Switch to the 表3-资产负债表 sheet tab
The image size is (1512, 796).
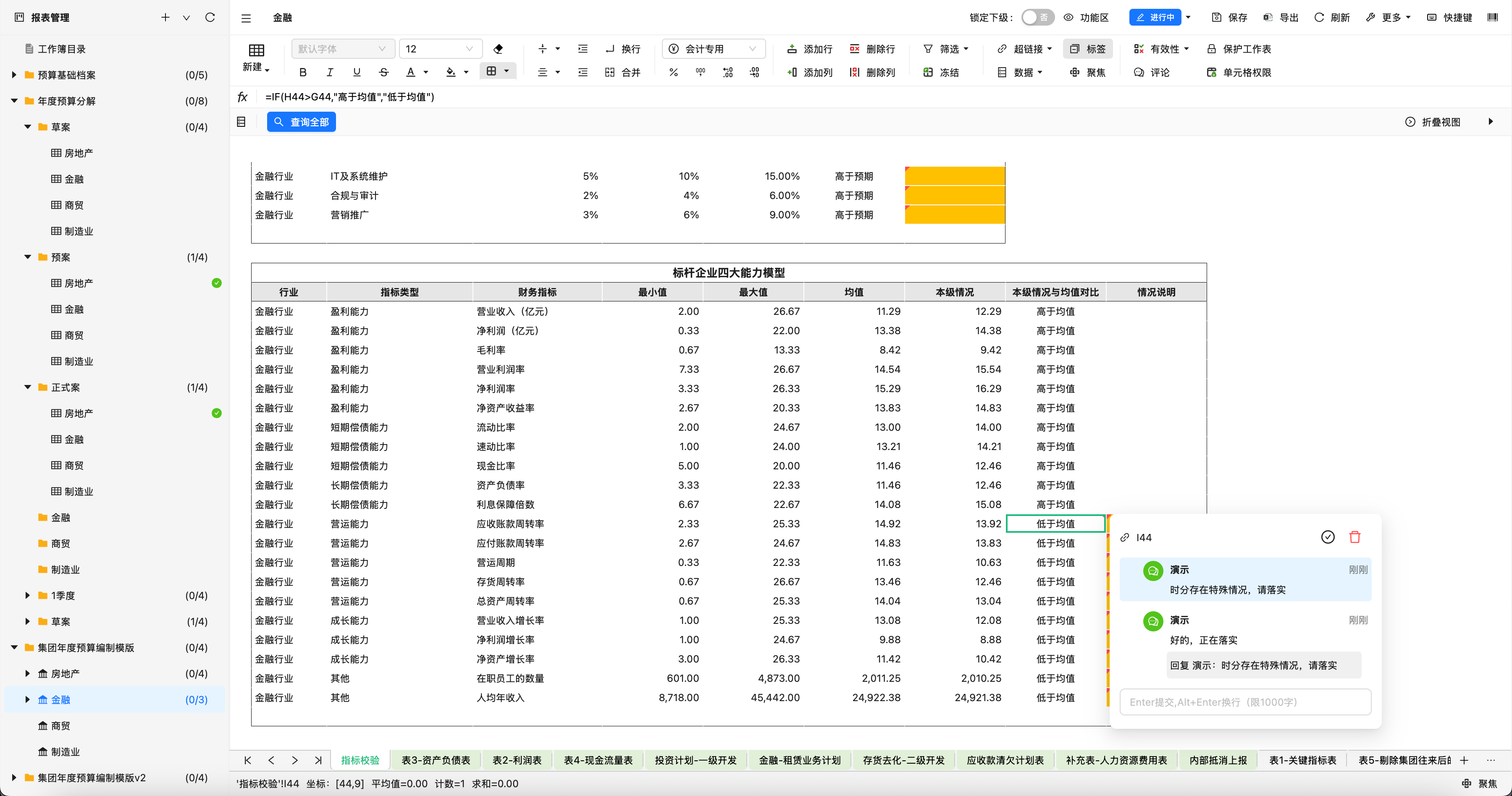pos(436,760)
